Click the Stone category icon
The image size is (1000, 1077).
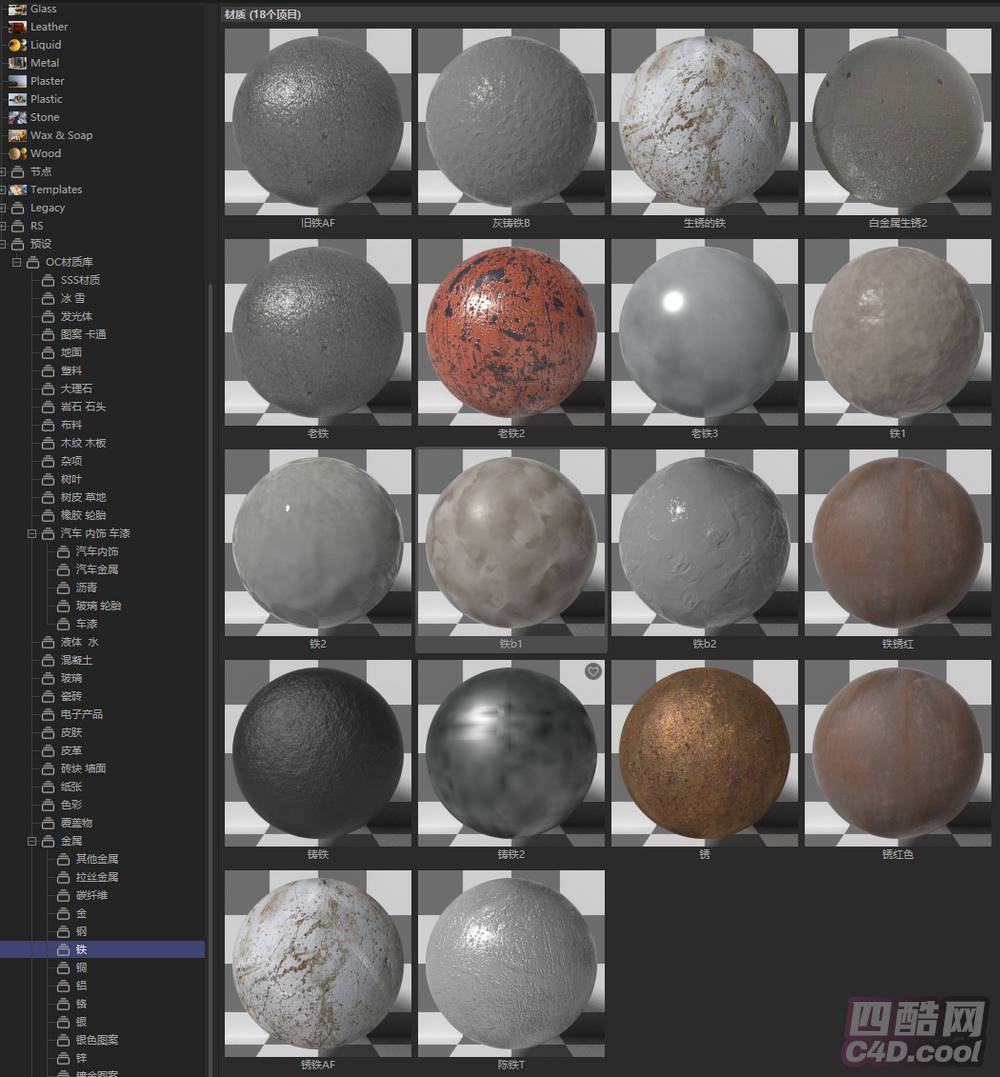point(17,117)
